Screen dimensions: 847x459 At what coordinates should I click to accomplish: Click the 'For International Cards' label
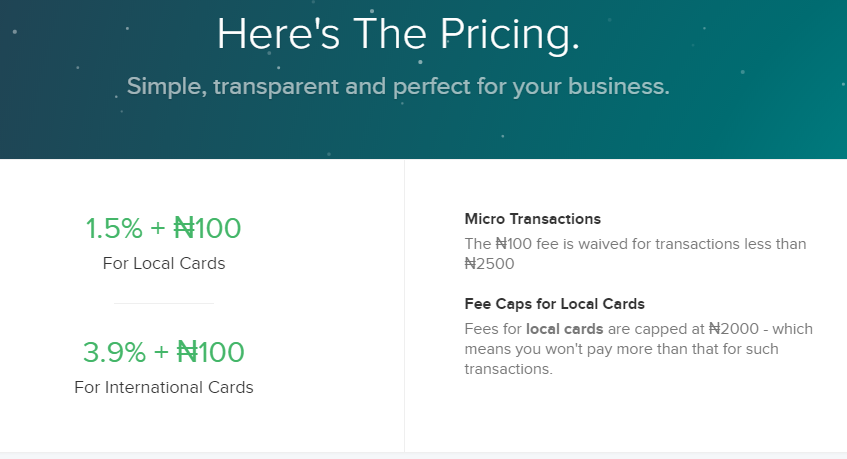[164, 387]
